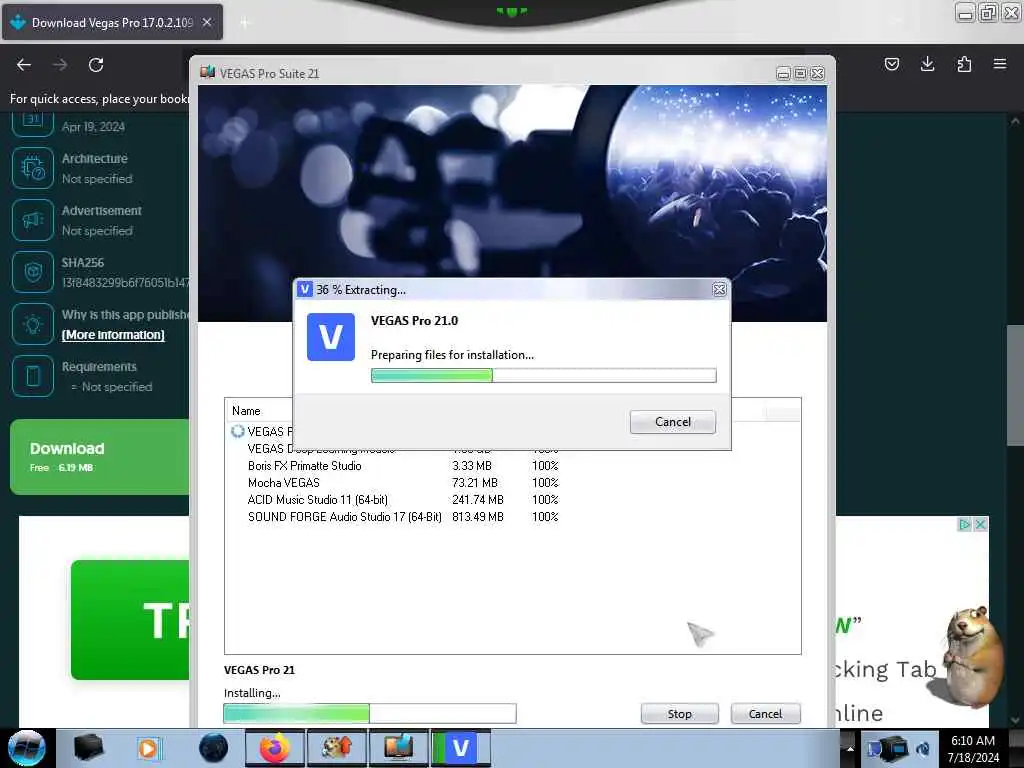Click the 3.33 MB size value
Viewport: 1024px width, 768px height.
click(472, 466)
